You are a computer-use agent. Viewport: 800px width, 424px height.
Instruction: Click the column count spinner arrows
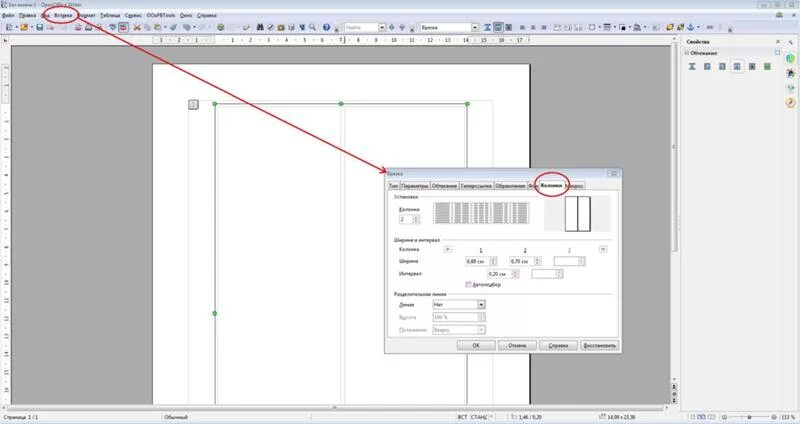416,219
